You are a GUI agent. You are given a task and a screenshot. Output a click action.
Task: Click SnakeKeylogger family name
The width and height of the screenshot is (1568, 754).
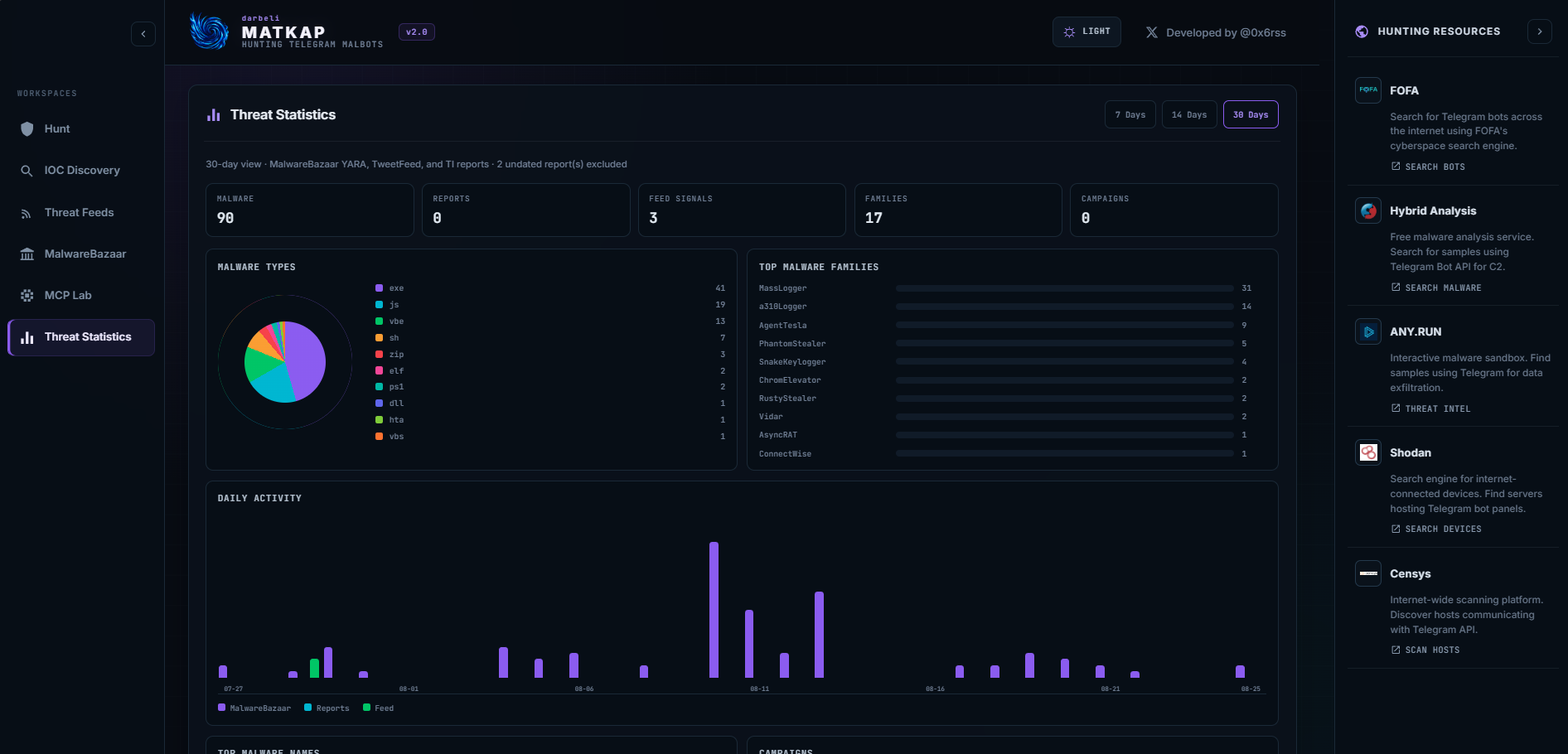click(x=792, y=362)
